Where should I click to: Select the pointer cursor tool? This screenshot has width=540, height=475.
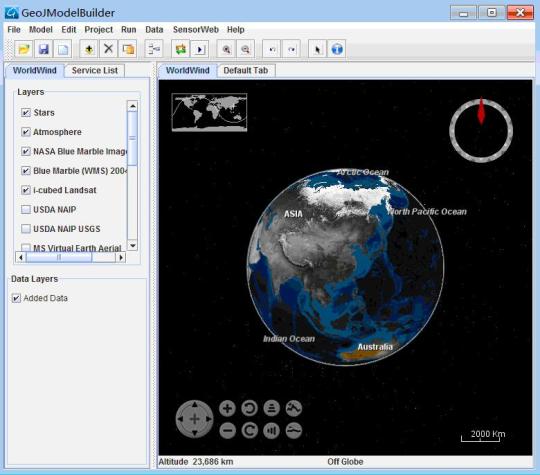point(317,49)
